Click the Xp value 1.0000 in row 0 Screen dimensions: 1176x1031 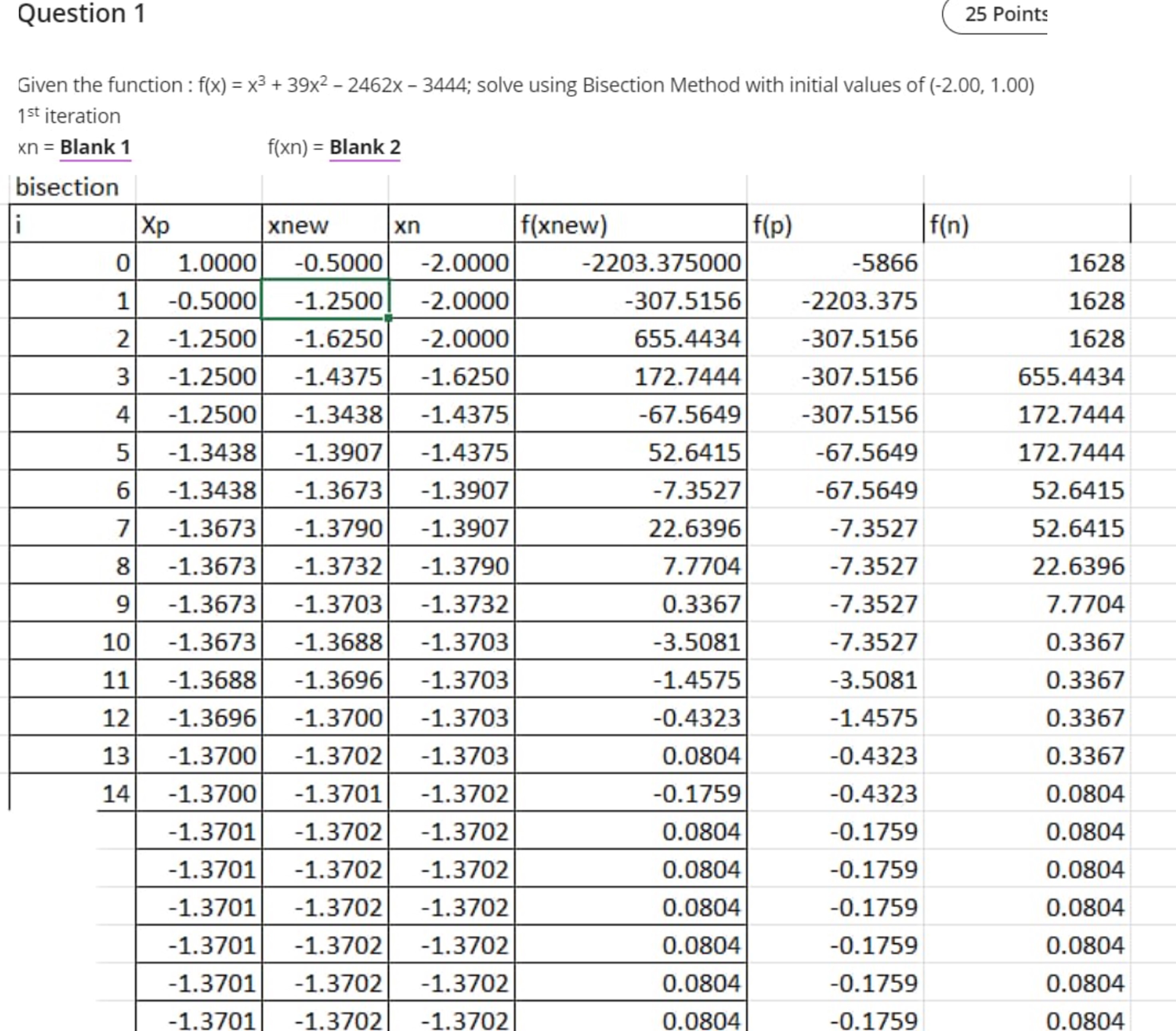click(217, 263)
